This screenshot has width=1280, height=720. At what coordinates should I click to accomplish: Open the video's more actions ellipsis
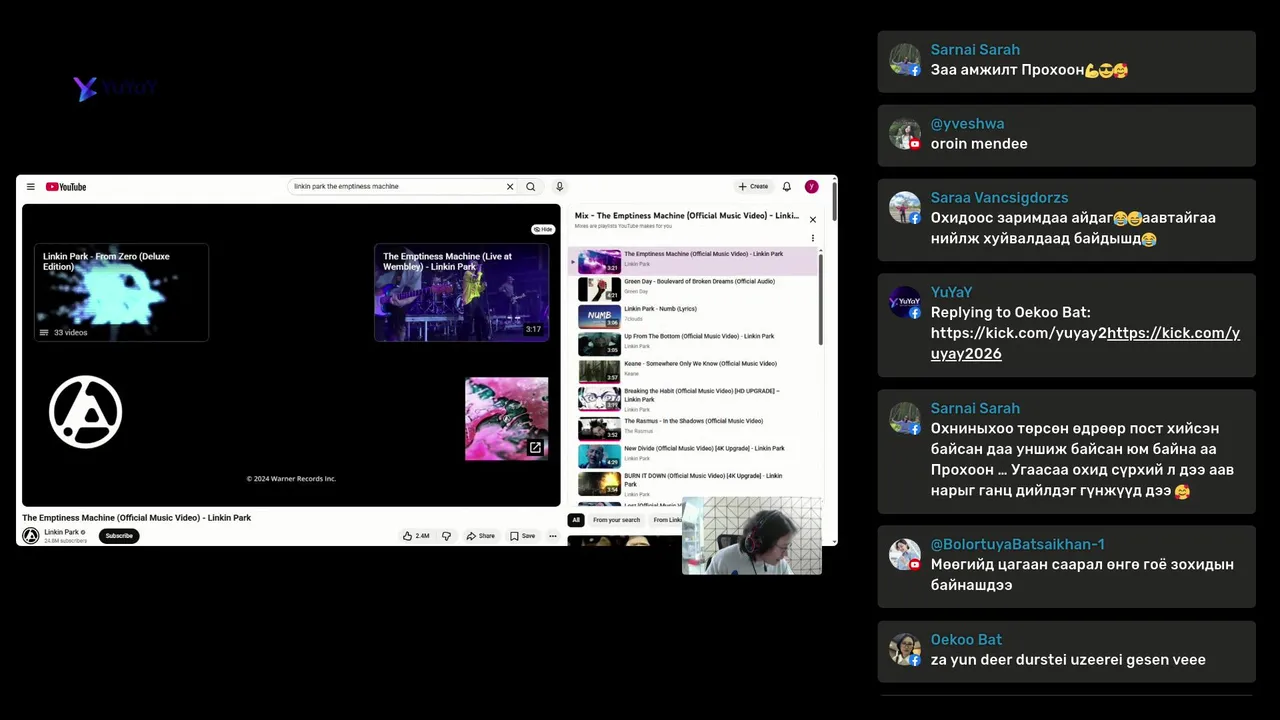(x=552, y=536)
